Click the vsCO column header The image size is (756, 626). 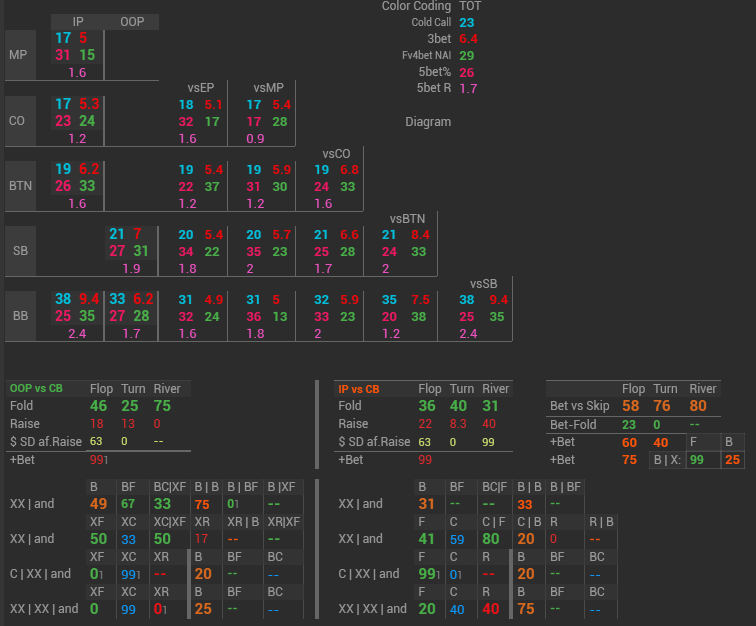point(336,153)
